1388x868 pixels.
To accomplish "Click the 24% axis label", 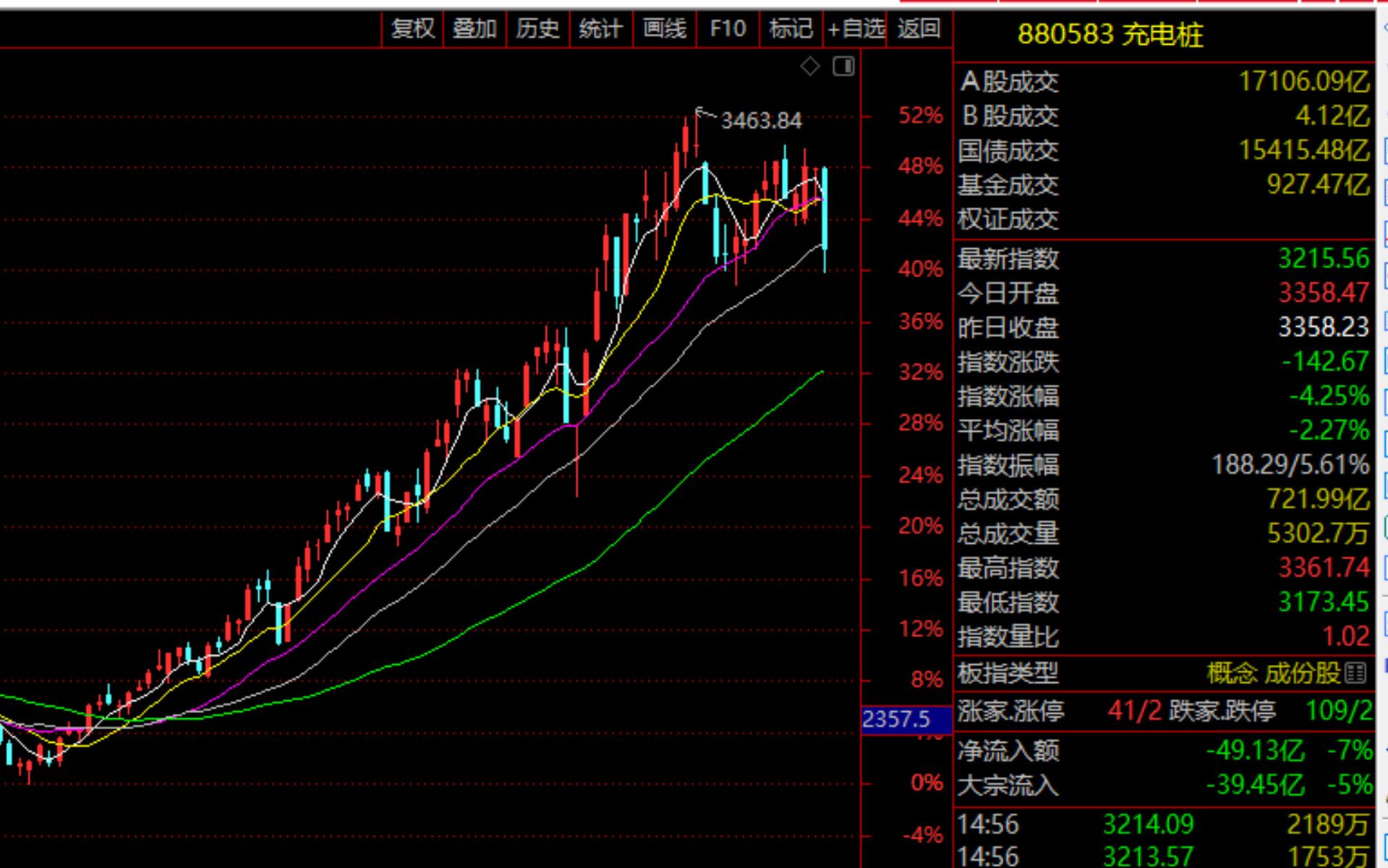I will click(x=921, y=475).
